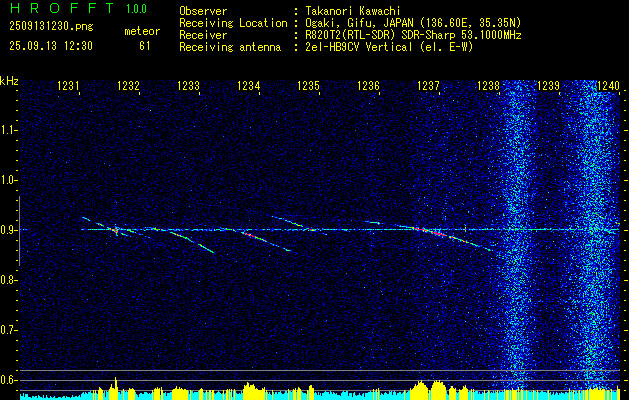
Task: Click the file name 2509131230.png
Action: (x=51, y=27)
